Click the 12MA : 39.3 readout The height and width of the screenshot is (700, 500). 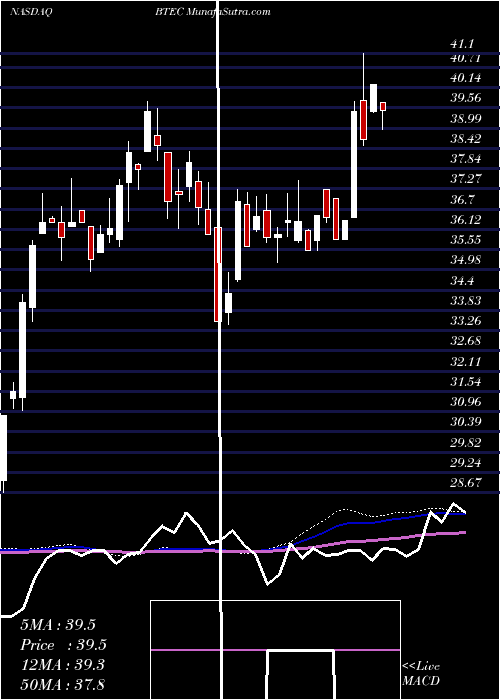click(62, 665)
